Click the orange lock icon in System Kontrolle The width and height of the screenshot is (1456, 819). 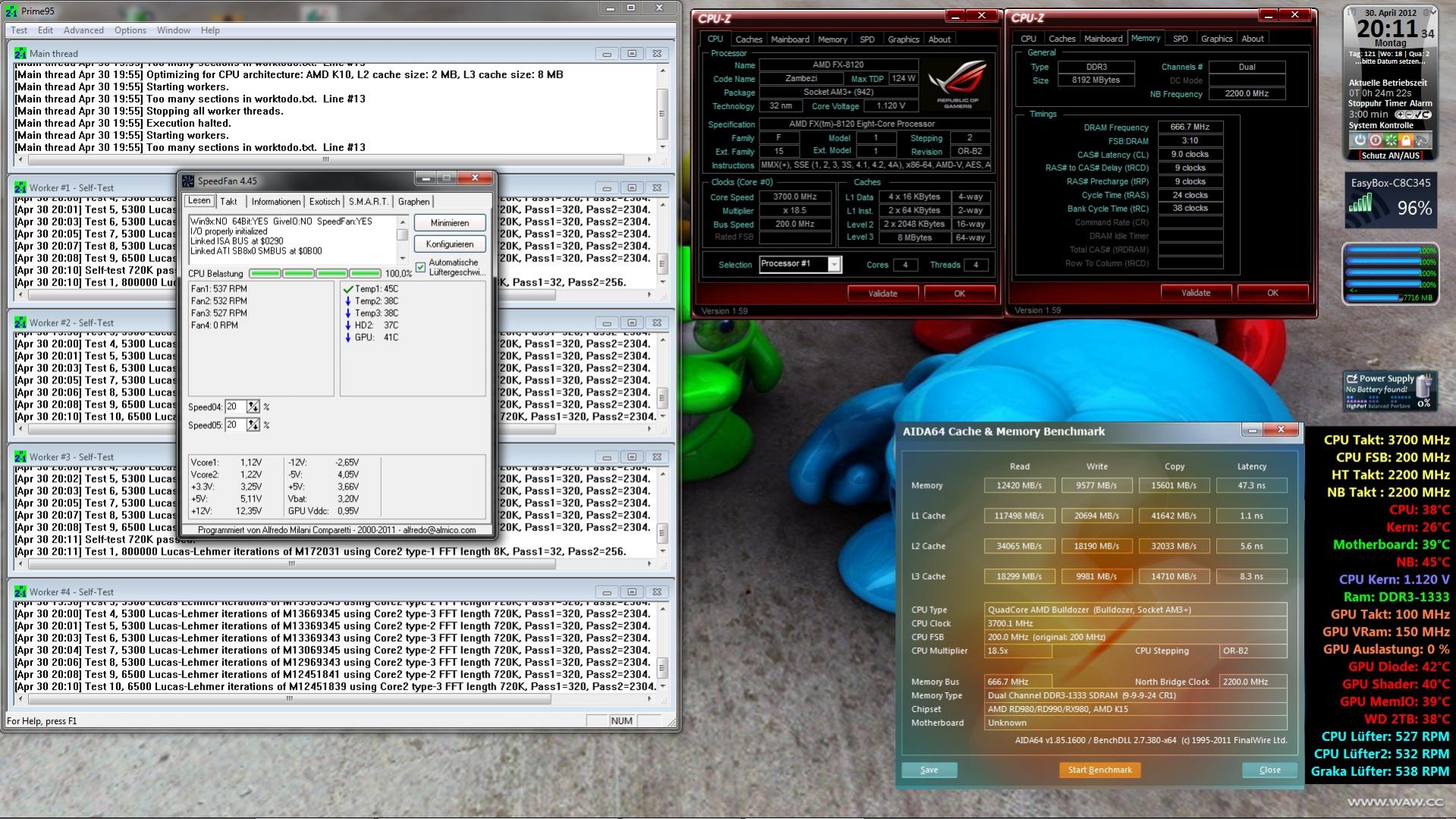pos(1406,140)
